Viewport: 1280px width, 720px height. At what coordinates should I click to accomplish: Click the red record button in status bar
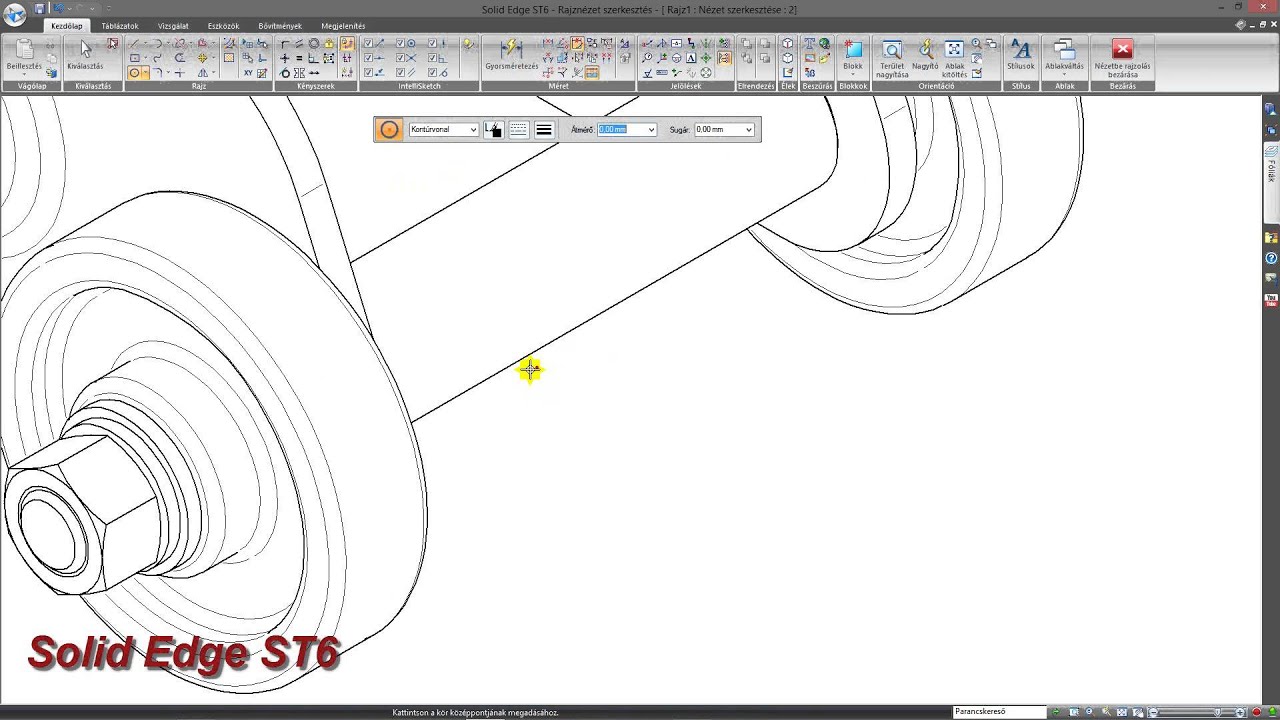coord(1256,712)
